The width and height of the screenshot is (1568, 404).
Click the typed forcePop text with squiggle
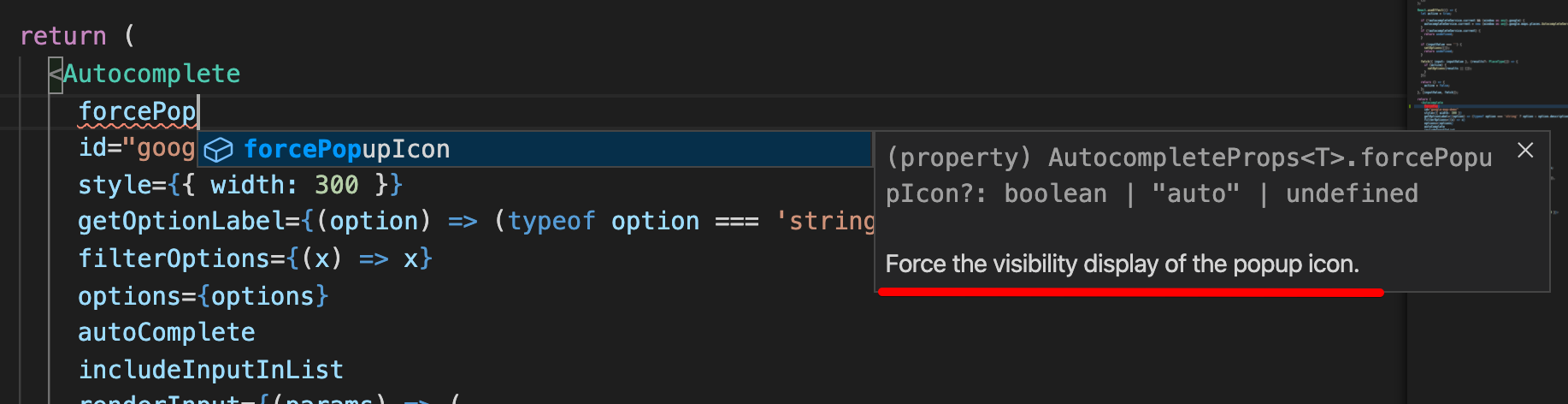pyautogui.click(x=137, y=111)
